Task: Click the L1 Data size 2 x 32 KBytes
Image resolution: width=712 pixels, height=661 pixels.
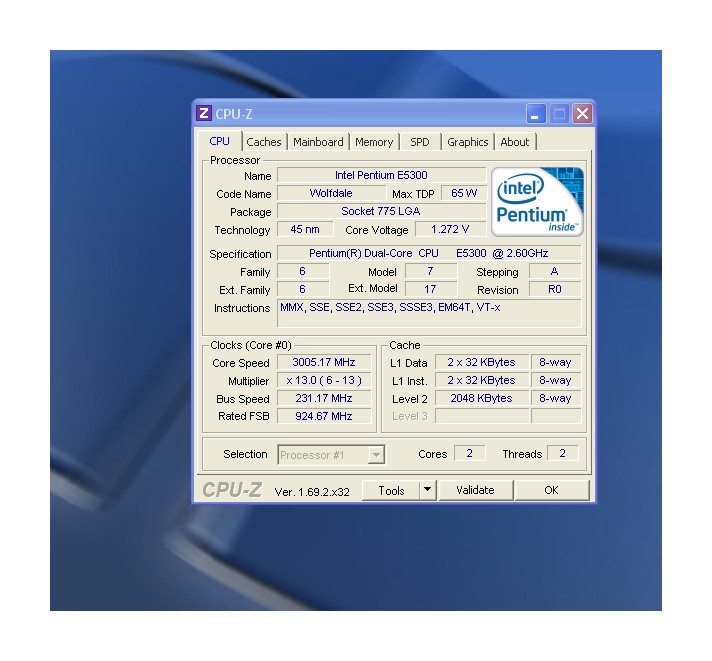Action: click(482, 362)
